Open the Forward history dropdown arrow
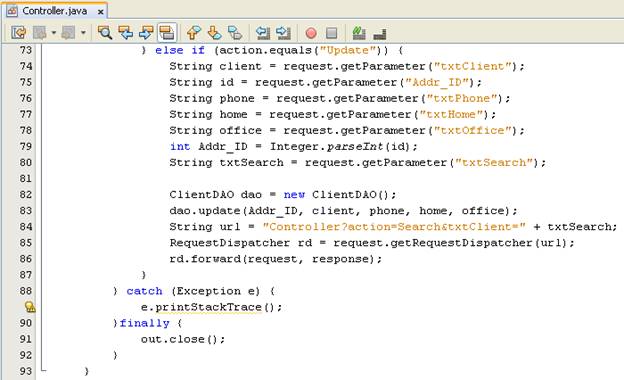Screen dimensions: 624x380 tap(83, 33)
